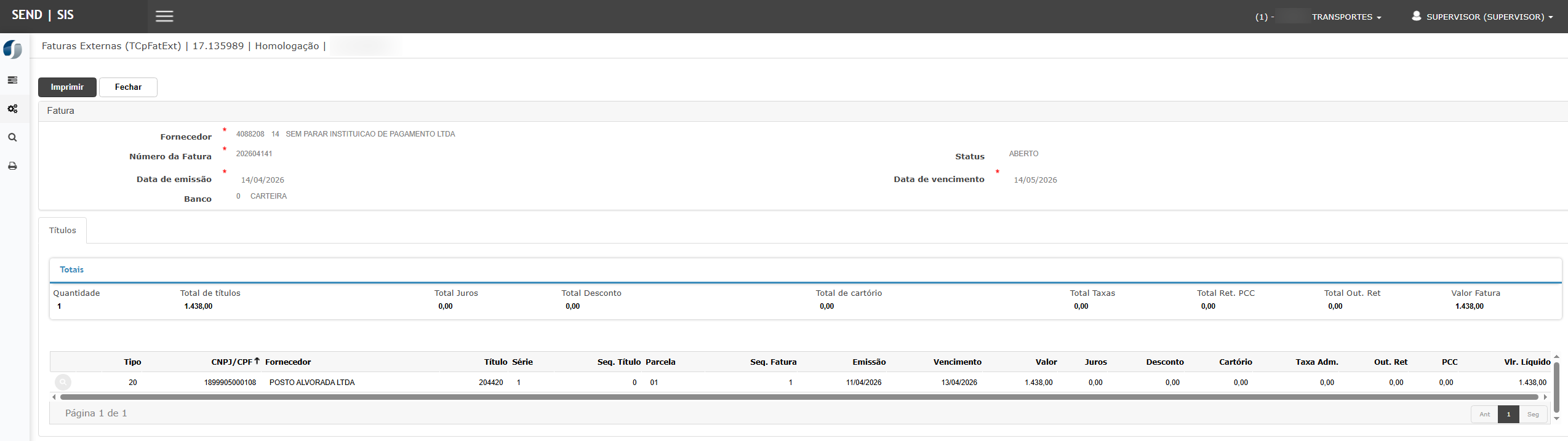Click the Totais panel header
This screenshot has width=1568, height=441.
[x=72, y=270]
